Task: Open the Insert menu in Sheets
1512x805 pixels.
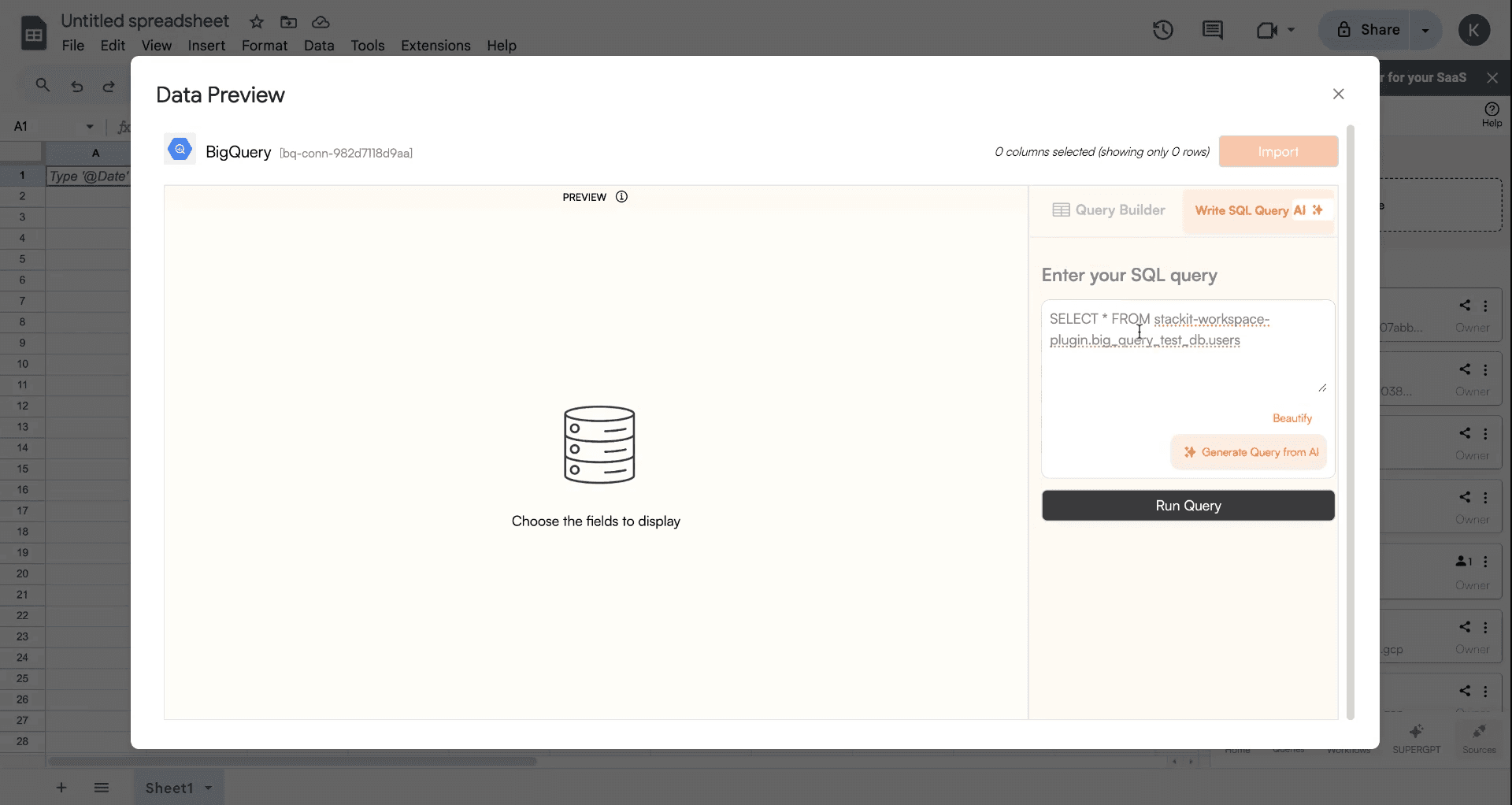Action: coord(206,46)
